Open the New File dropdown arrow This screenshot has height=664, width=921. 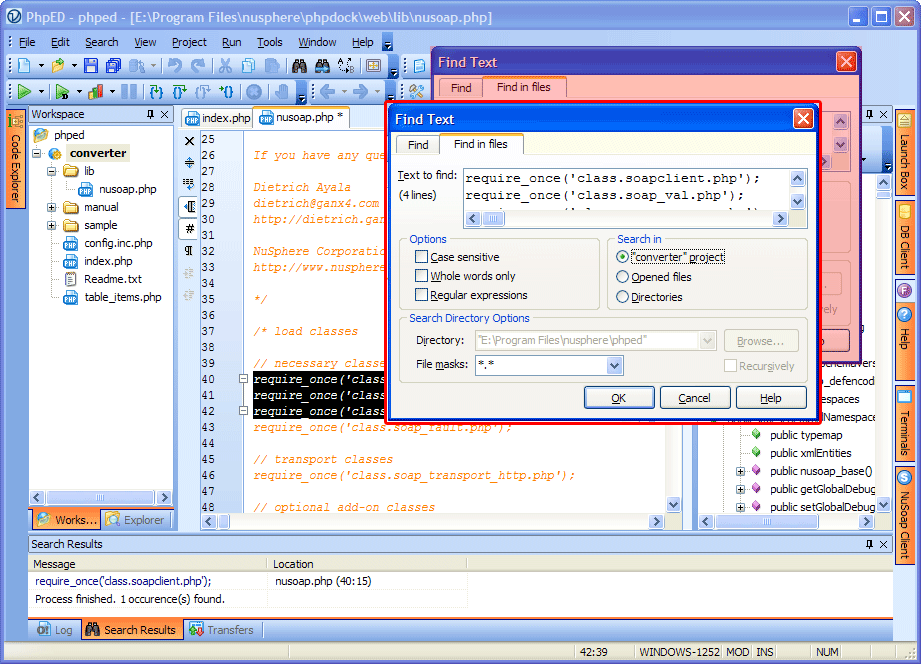click(41, 65)
